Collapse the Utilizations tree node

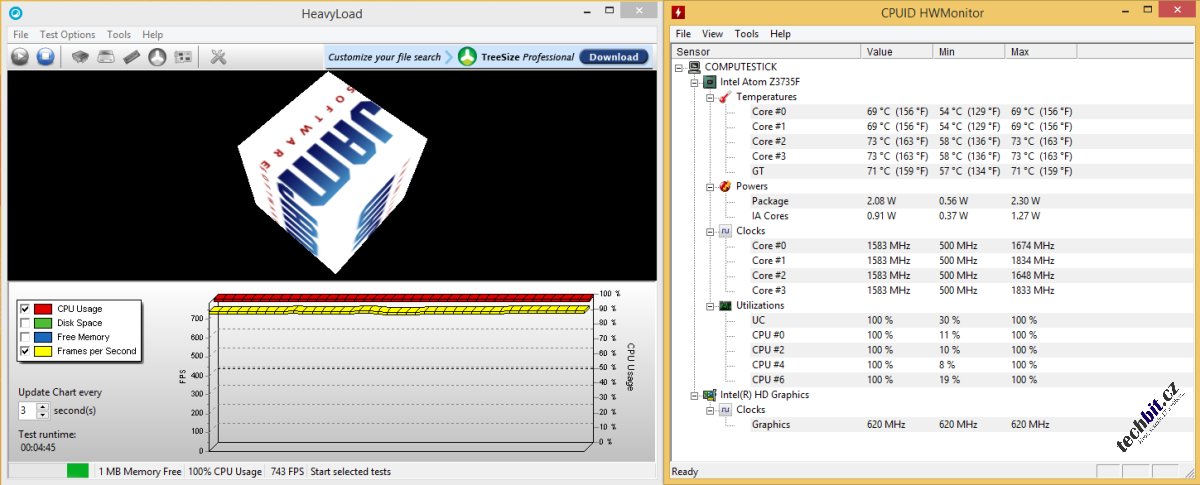tap(710, 306)
